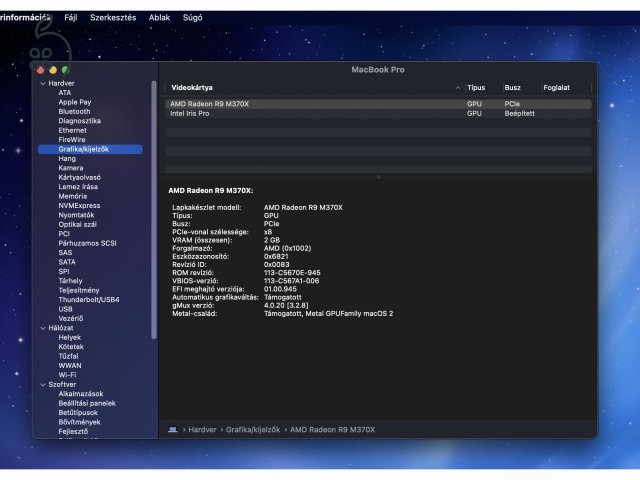
Task: Select Kamera in the sidebar
Action: point(71,168)
